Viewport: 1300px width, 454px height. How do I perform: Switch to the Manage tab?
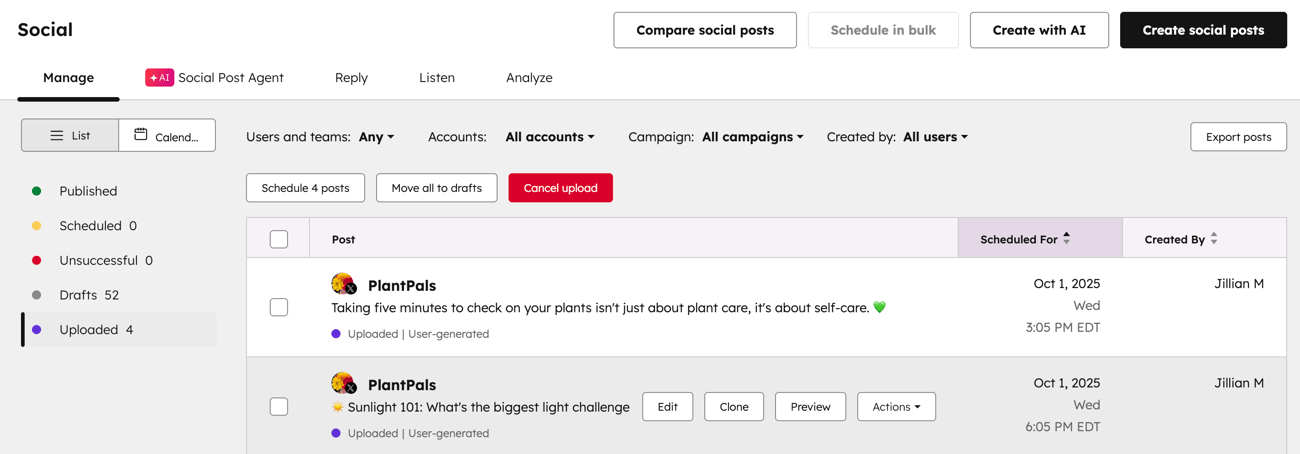point(68,78)
